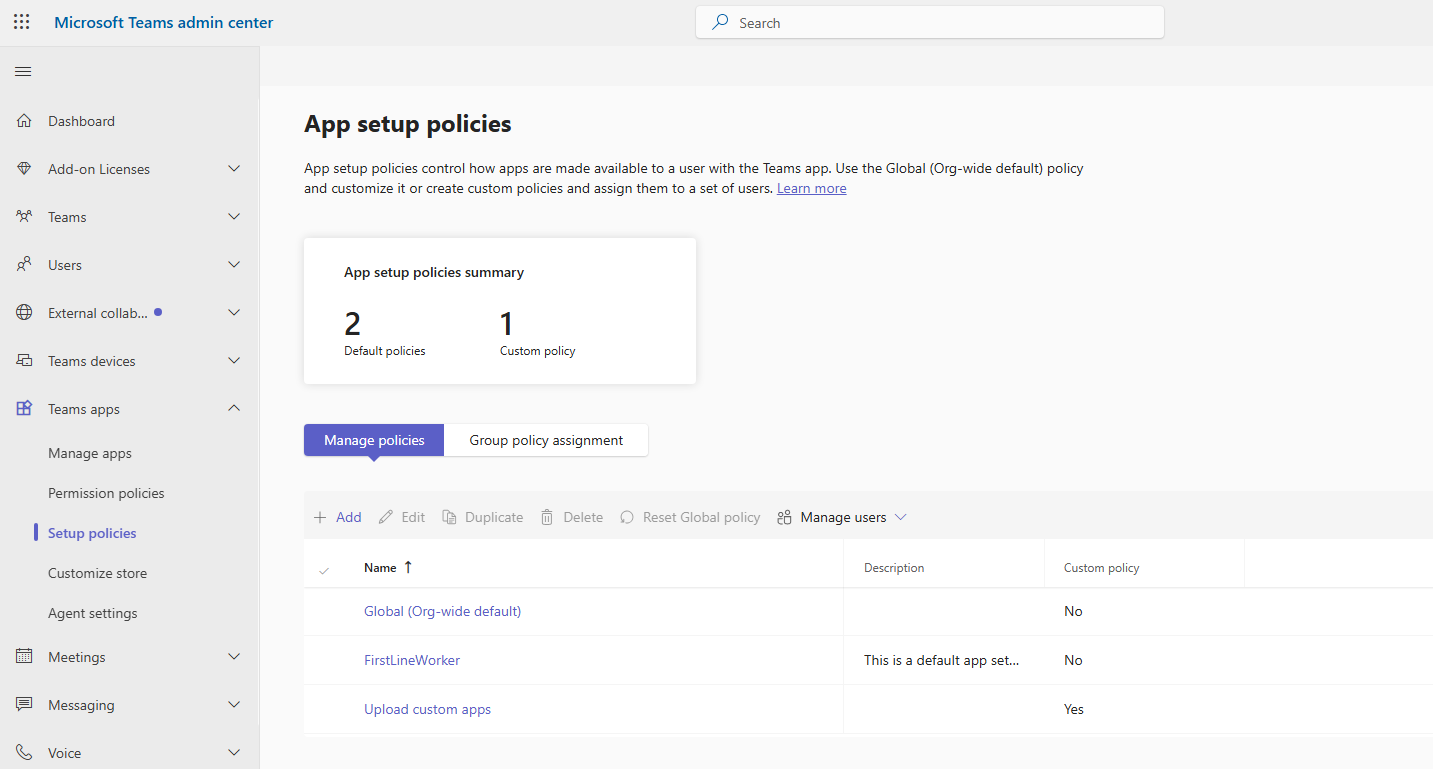Open the app launcher waffle icon
Viewport: 1433px width, 769px height.
tap(22, 22)
